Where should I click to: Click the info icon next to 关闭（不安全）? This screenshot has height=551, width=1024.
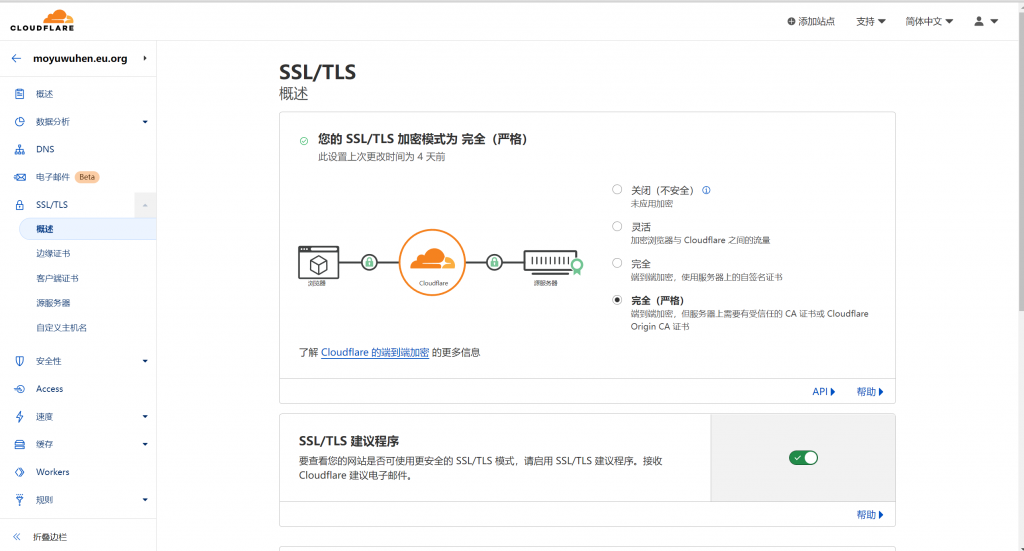pos(706,191)
